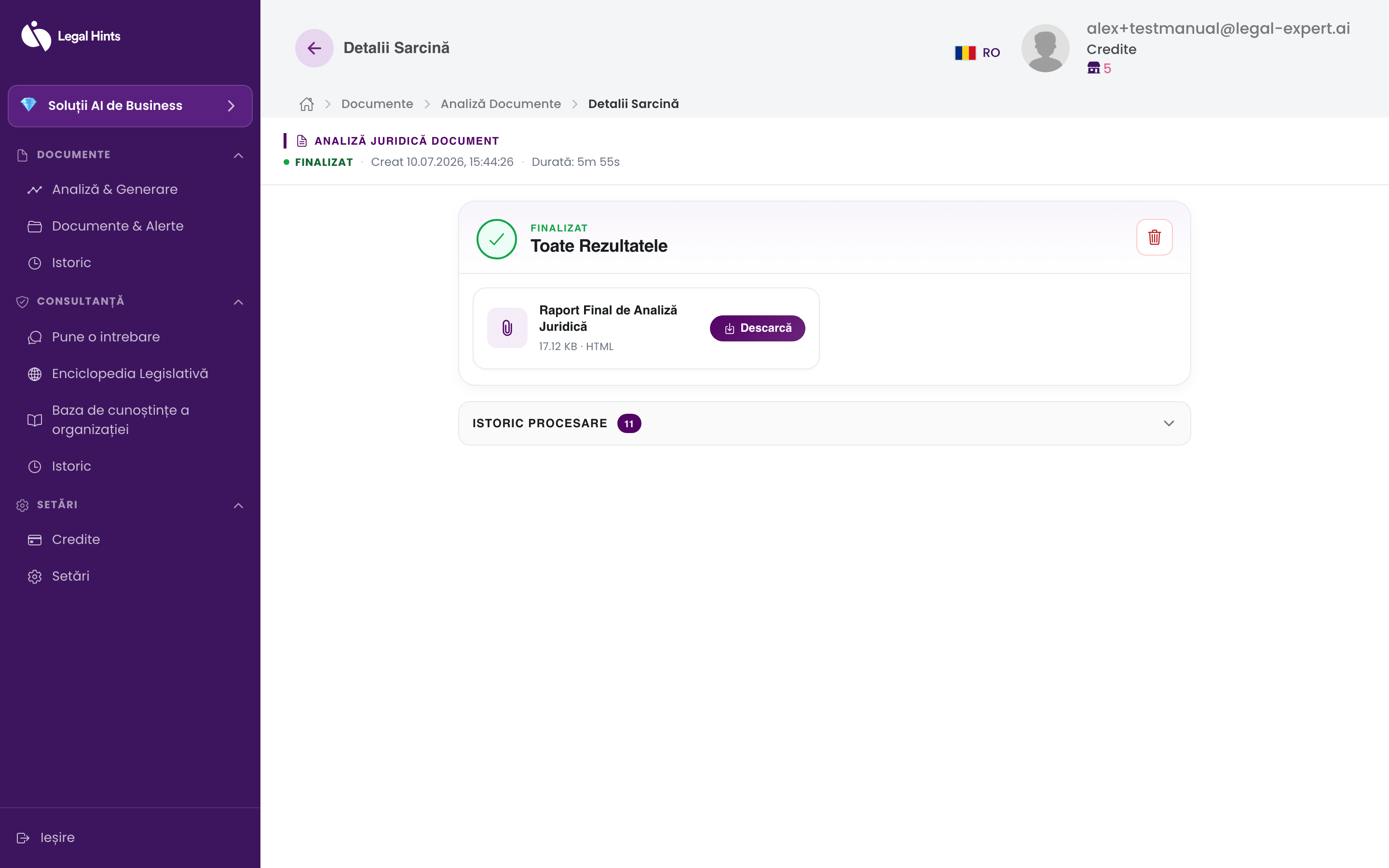The width and height of the screenshot is (1389, 868).
Task: Expand the Istoric Procesare panel chevron
Action: (x=1169, y=423)
